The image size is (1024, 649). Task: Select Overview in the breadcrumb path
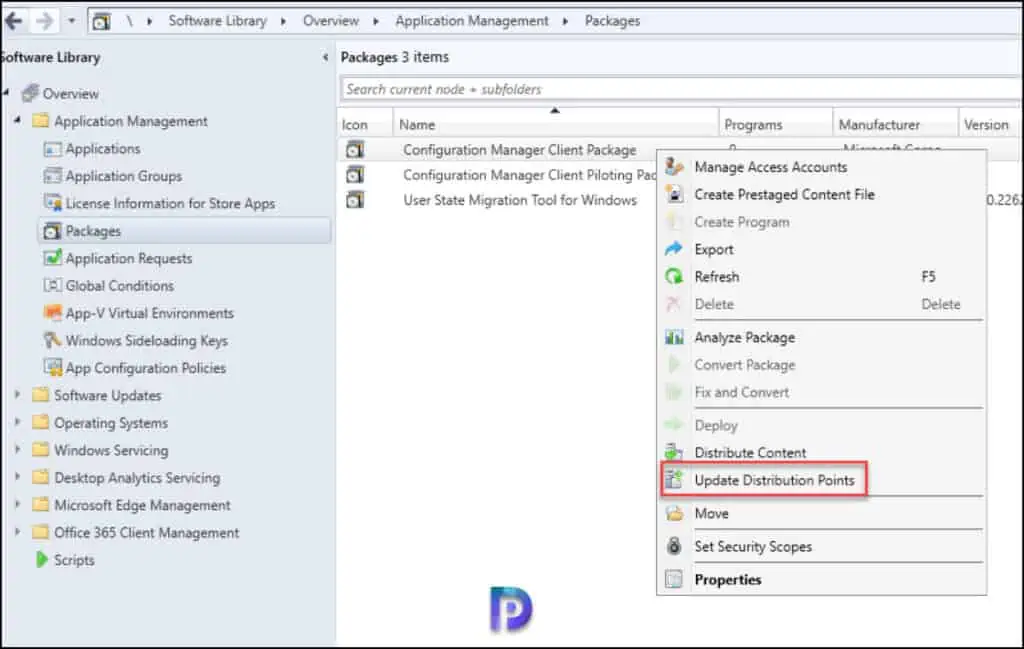(330, 21)
